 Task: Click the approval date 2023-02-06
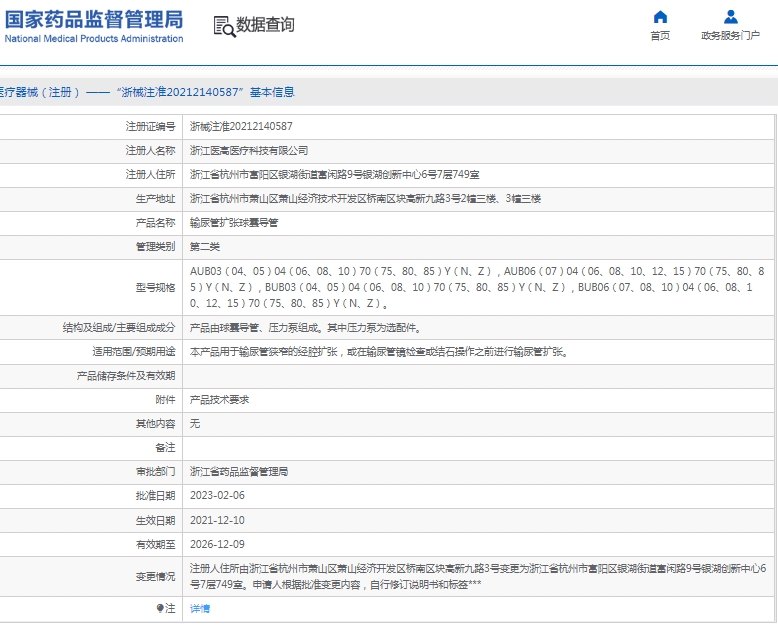(x=217, y=496)
